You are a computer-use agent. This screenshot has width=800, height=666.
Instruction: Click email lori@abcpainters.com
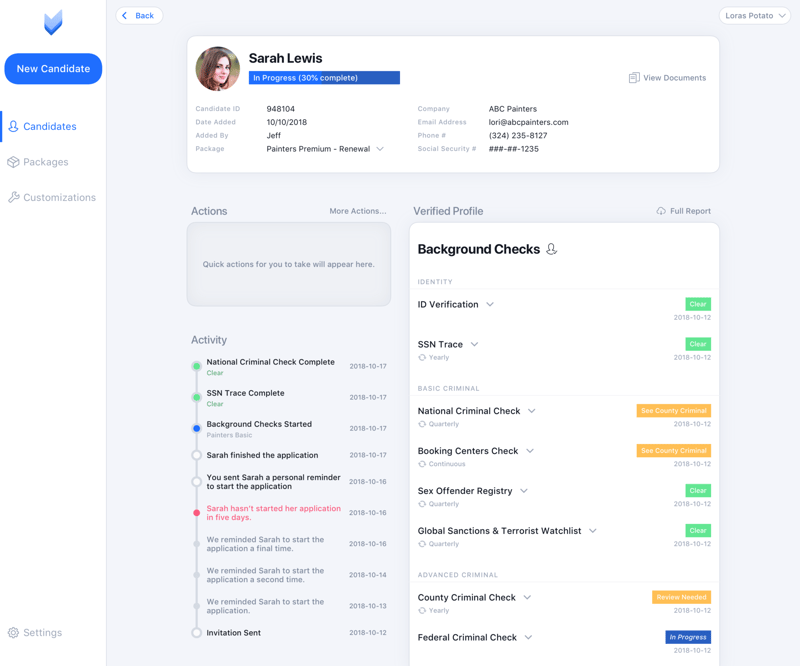click(x=529, y=122)
